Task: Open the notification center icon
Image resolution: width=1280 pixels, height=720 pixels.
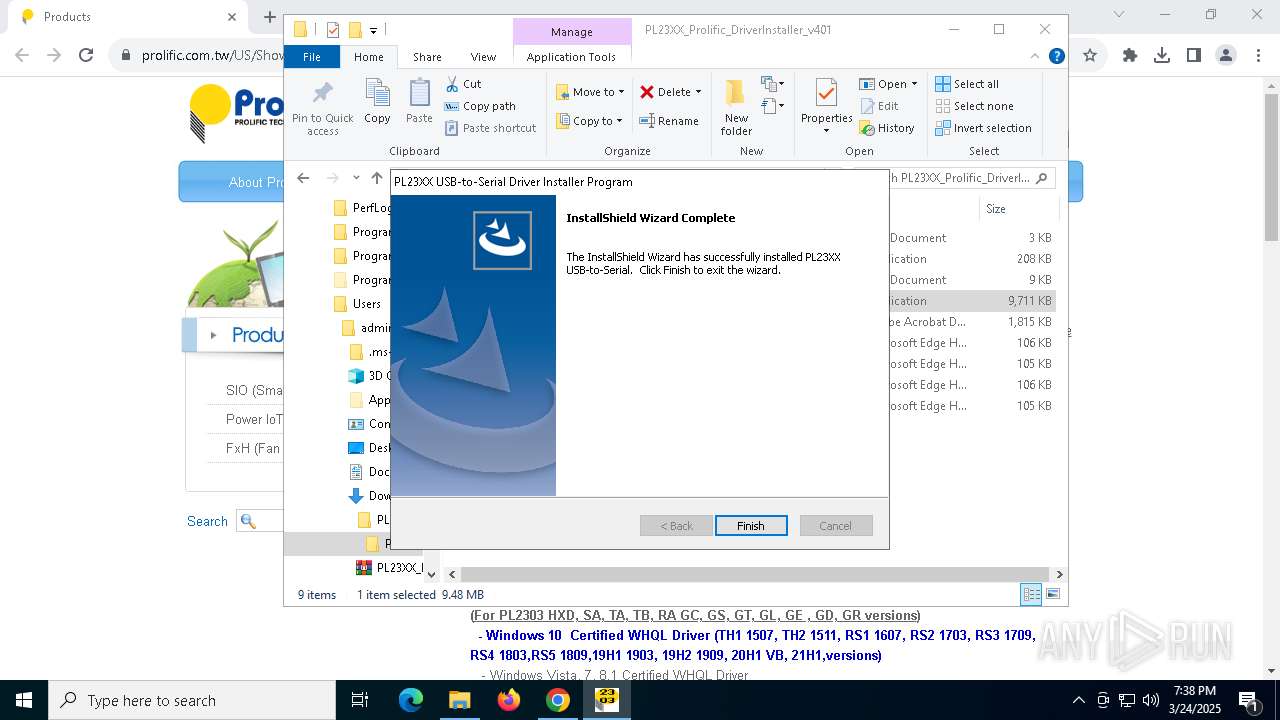Action: [x=1248, y=700]
